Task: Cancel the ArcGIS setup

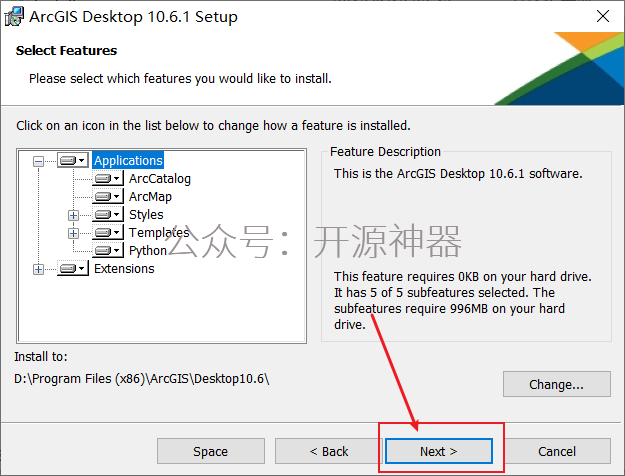Action: click(x=557, y=451)
